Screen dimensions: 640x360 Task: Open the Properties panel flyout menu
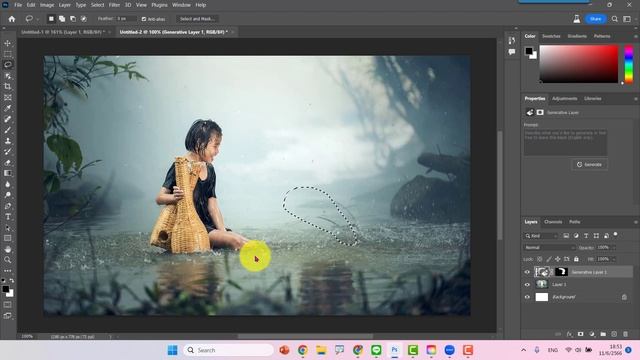tap(635, 99)
